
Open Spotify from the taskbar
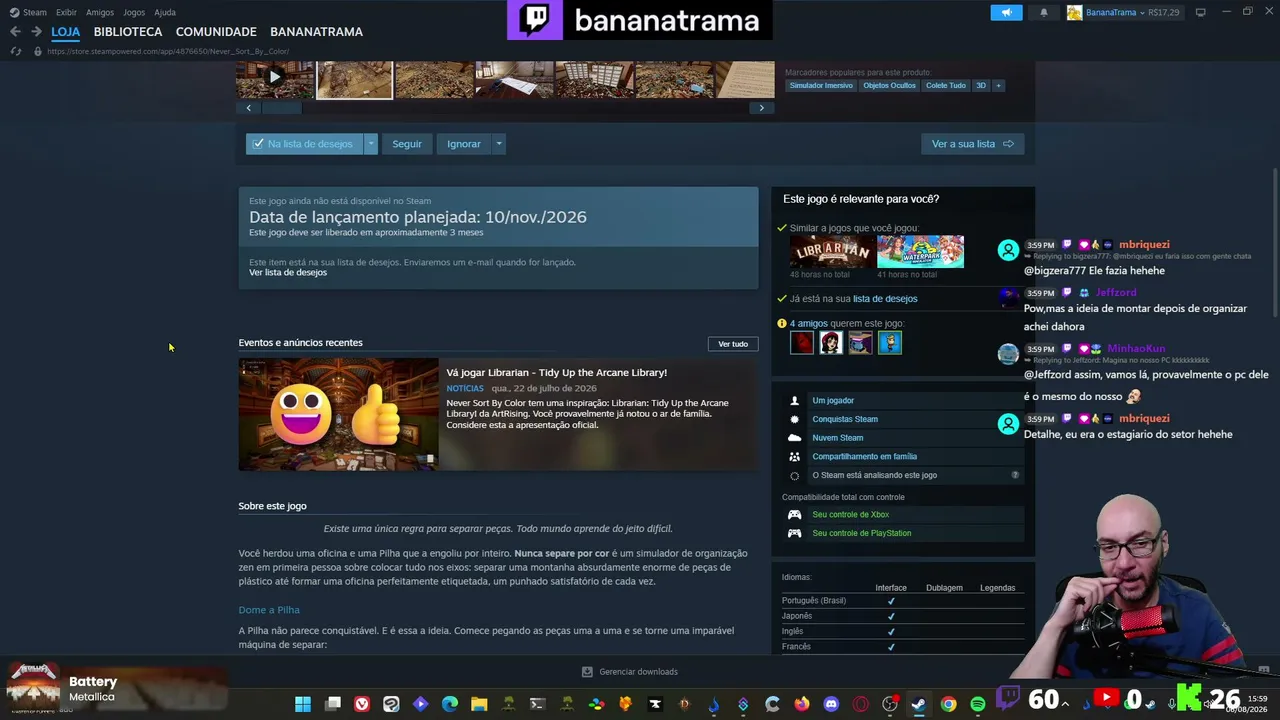(978, 704)
